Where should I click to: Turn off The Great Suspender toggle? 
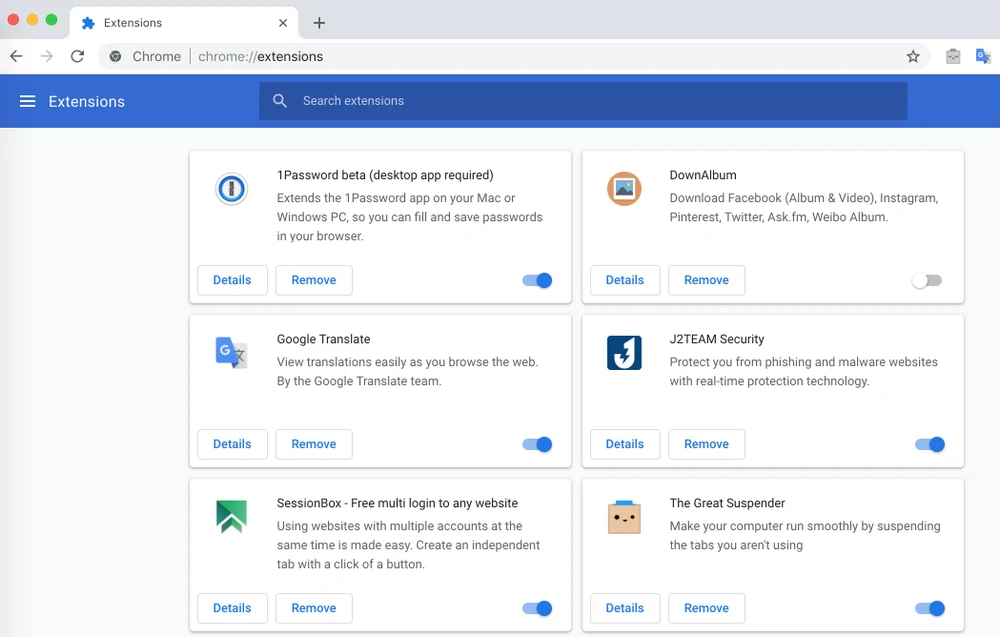[930, 608]
